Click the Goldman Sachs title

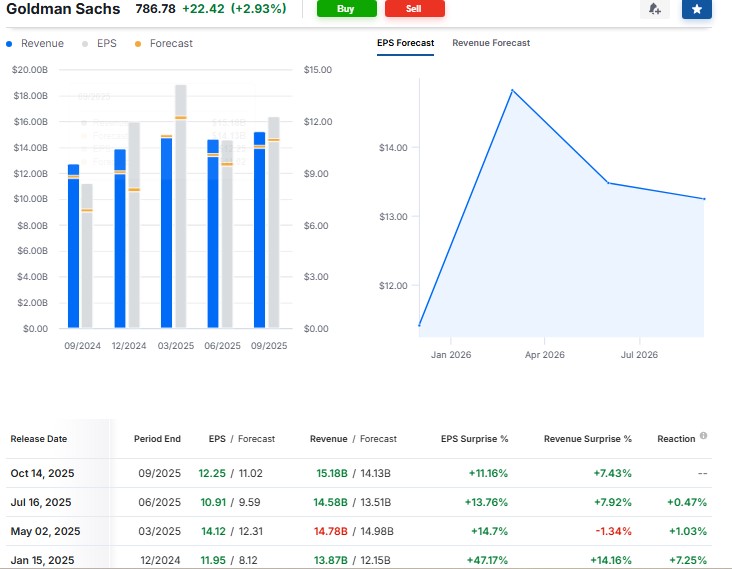pos(63,9)
